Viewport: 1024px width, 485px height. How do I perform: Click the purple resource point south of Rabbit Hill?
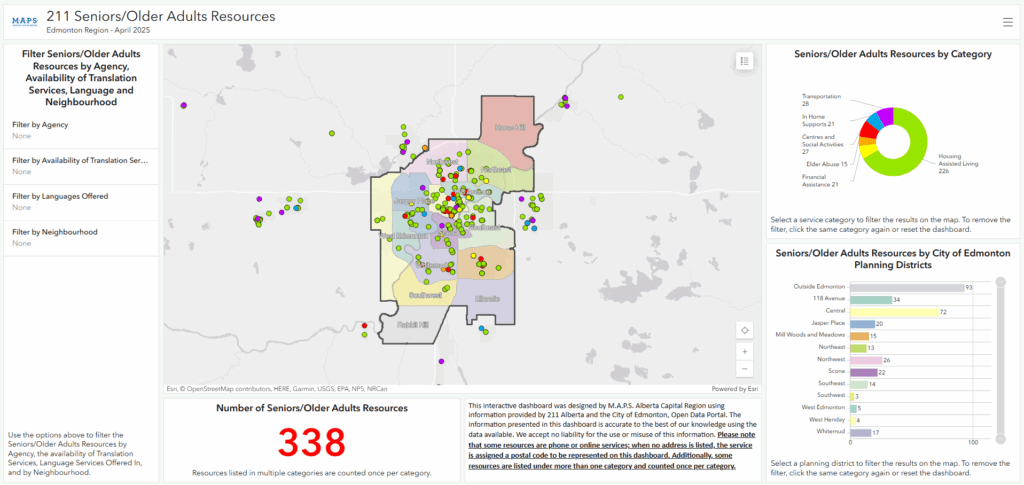[x=441, y=361]
